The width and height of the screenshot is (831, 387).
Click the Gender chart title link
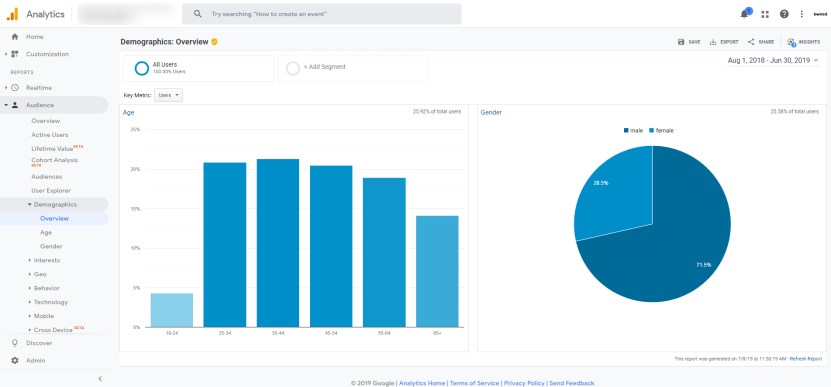coord(491,112)
